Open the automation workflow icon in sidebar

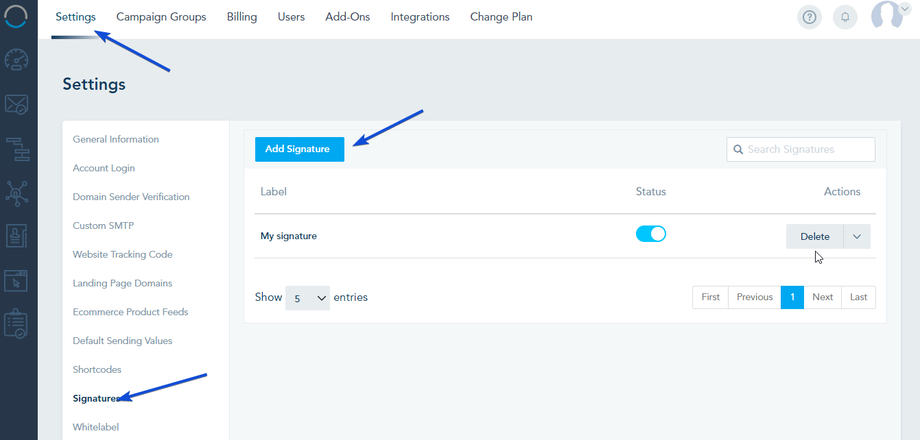[x=17, y=148]
